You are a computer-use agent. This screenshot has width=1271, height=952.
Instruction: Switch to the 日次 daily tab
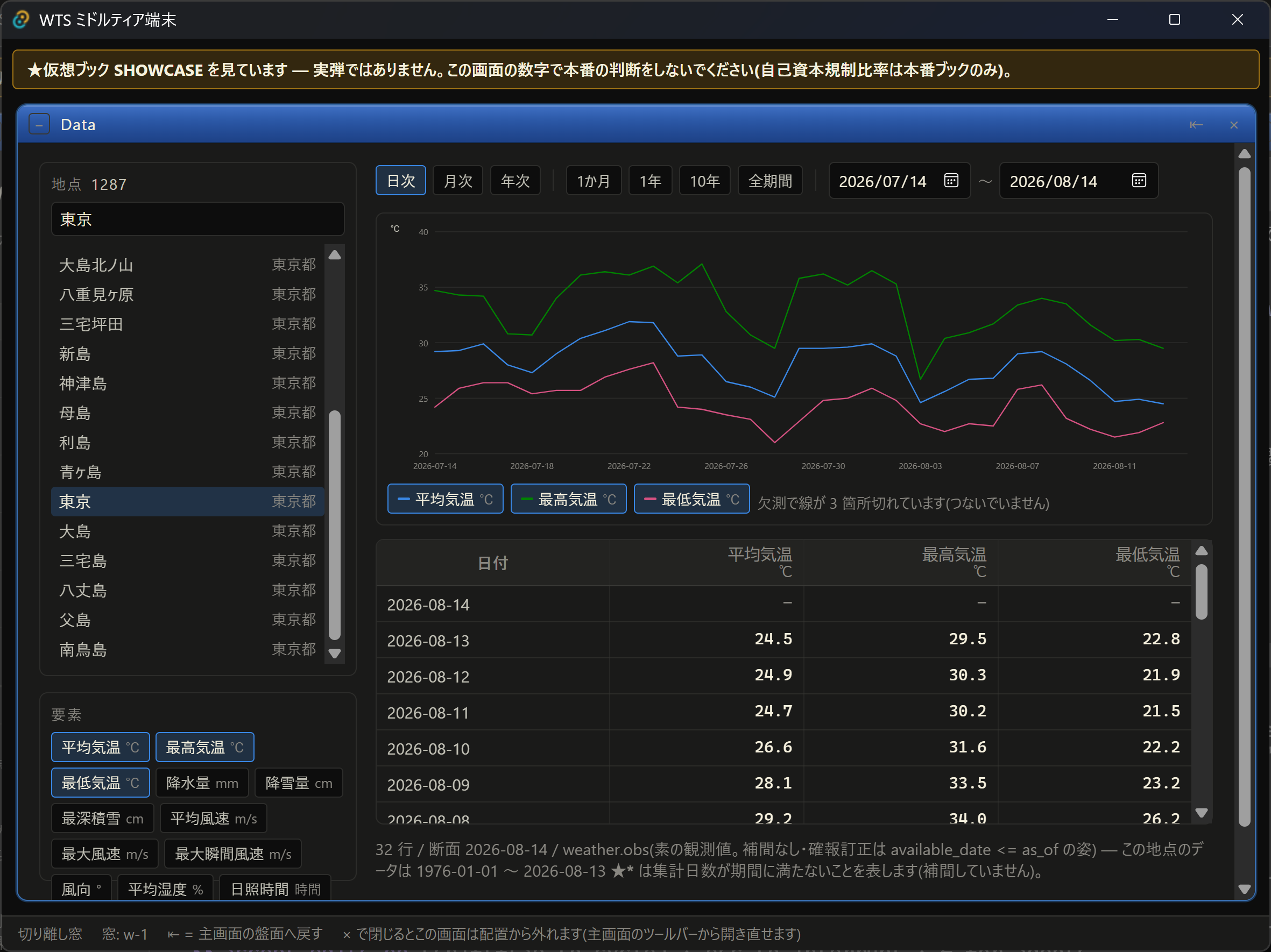tap(400, 181)
